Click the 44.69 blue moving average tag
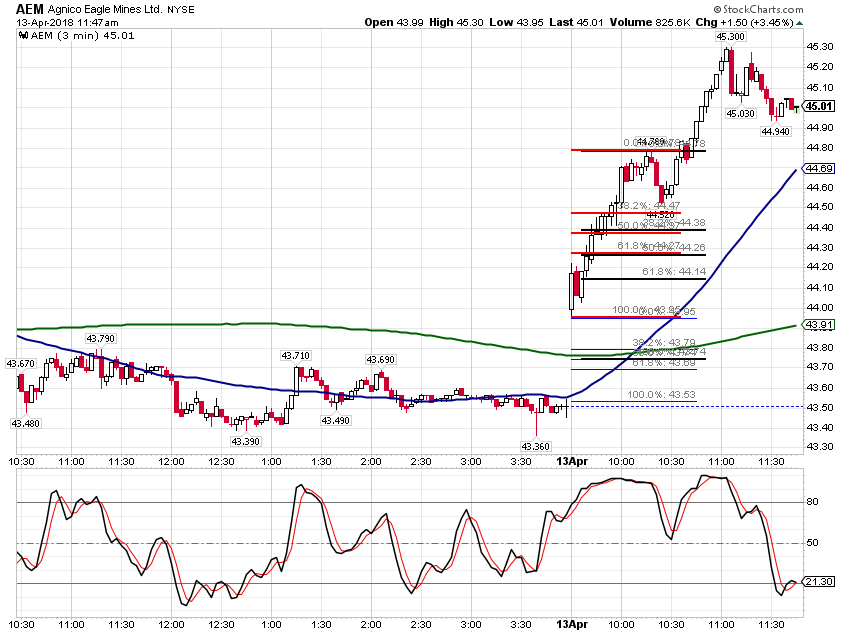850x633 pixels. coord(819,169)
